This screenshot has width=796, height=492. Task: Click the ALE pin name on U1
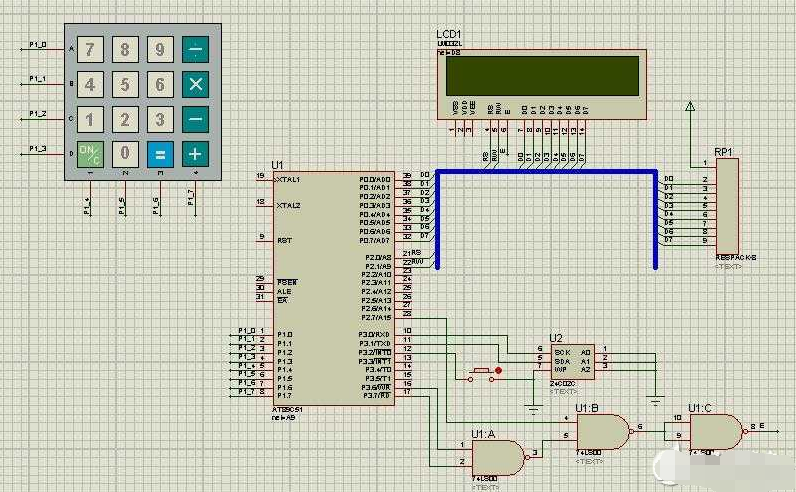(x=284, y=291)
